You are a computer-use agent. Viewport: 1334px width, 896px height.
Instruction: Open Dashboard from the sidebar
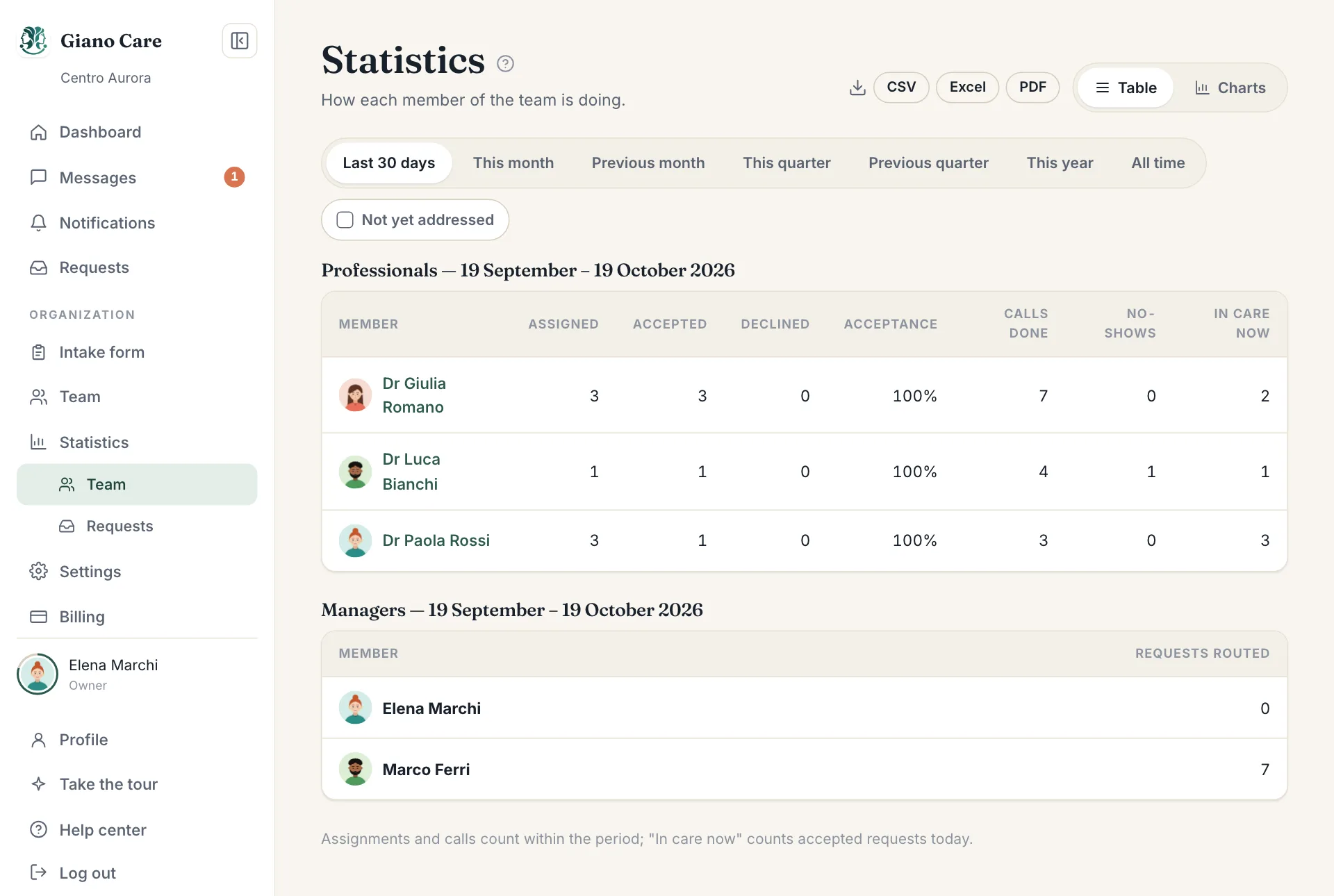click(x=137, y=132)
